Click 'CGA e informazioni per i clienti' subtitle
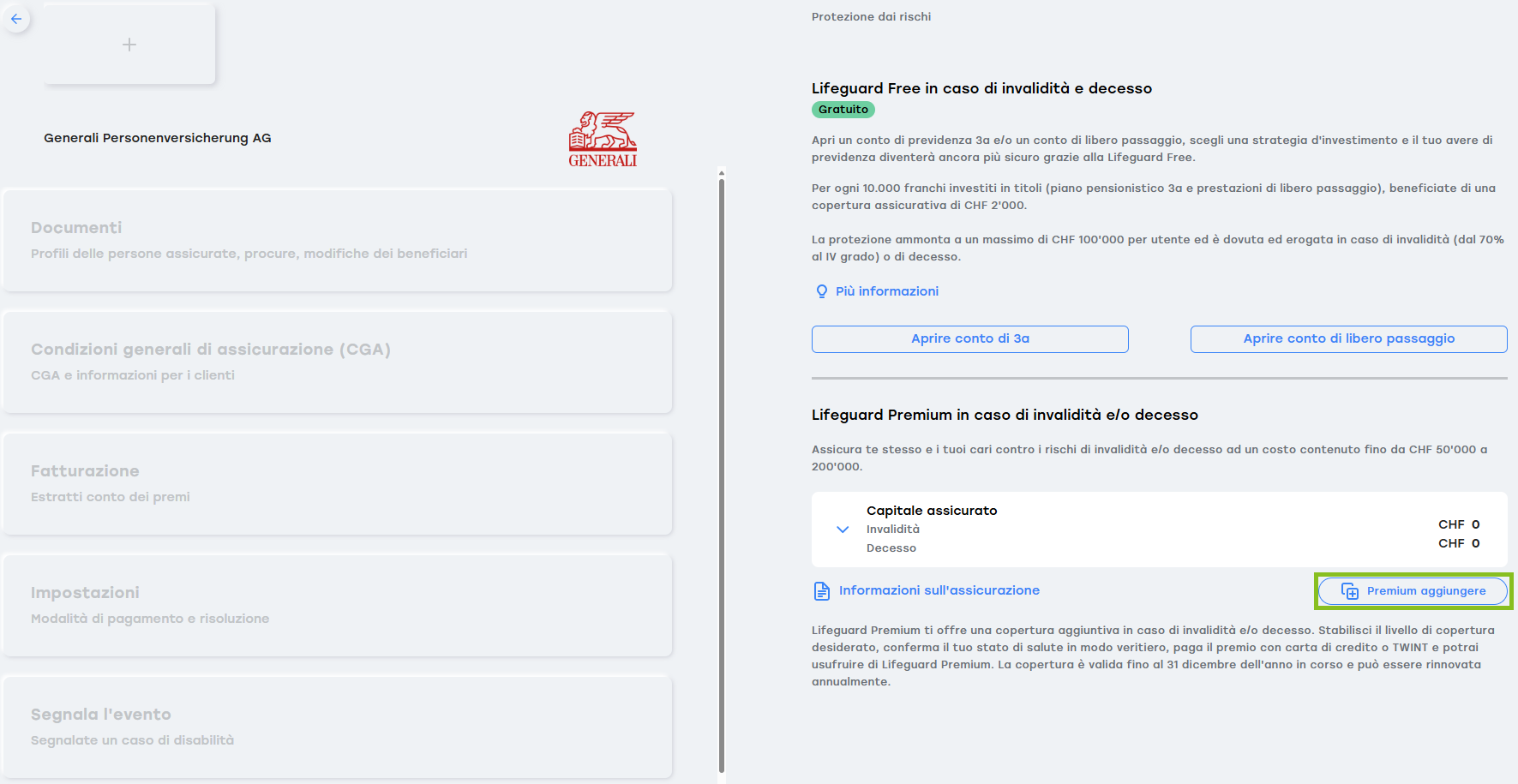 click(x=133, y=375)
